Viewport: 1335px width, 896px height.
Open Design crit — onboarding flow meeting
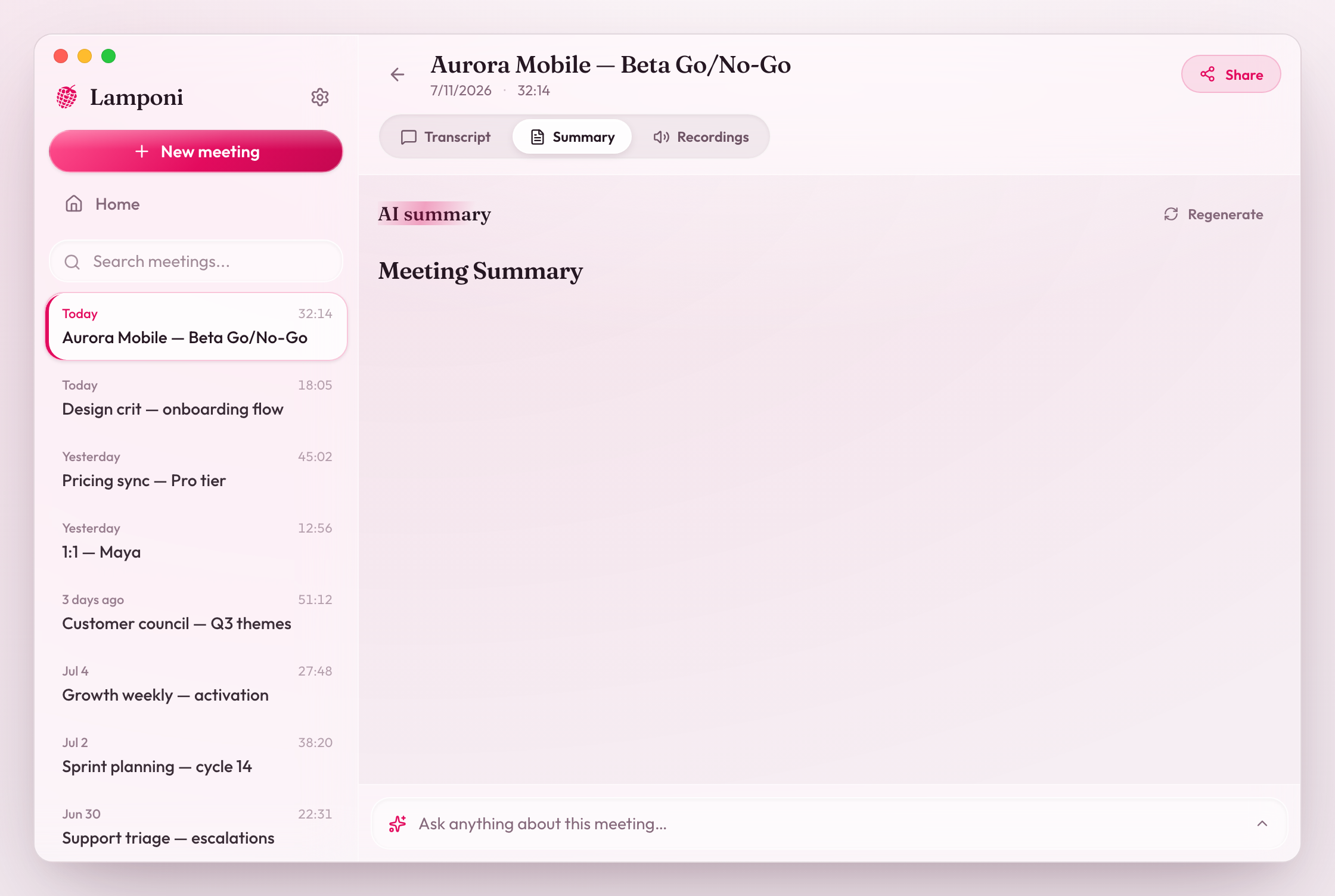click(x=196, y=398)
